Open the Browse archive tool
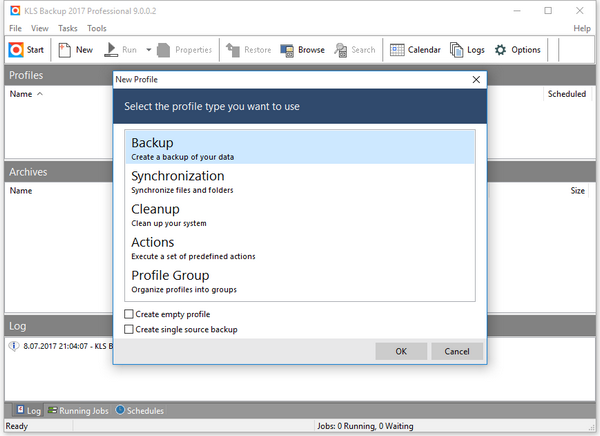Screen dimensions: 600x436 [288, 49]
